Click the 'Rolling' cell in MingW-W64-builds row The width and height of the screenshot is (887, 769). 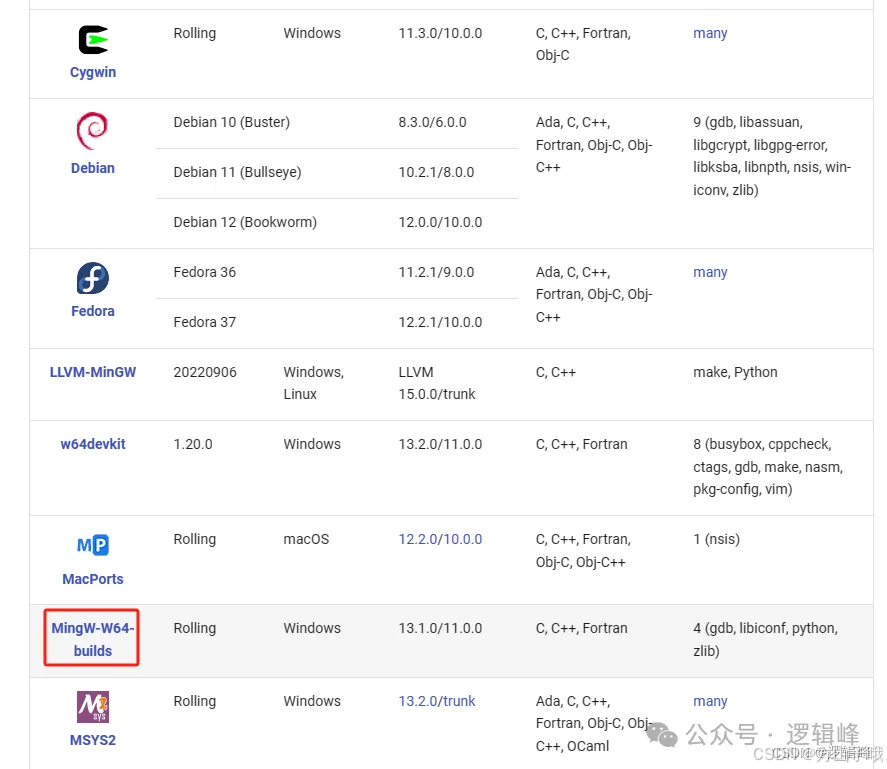[195, 628]
